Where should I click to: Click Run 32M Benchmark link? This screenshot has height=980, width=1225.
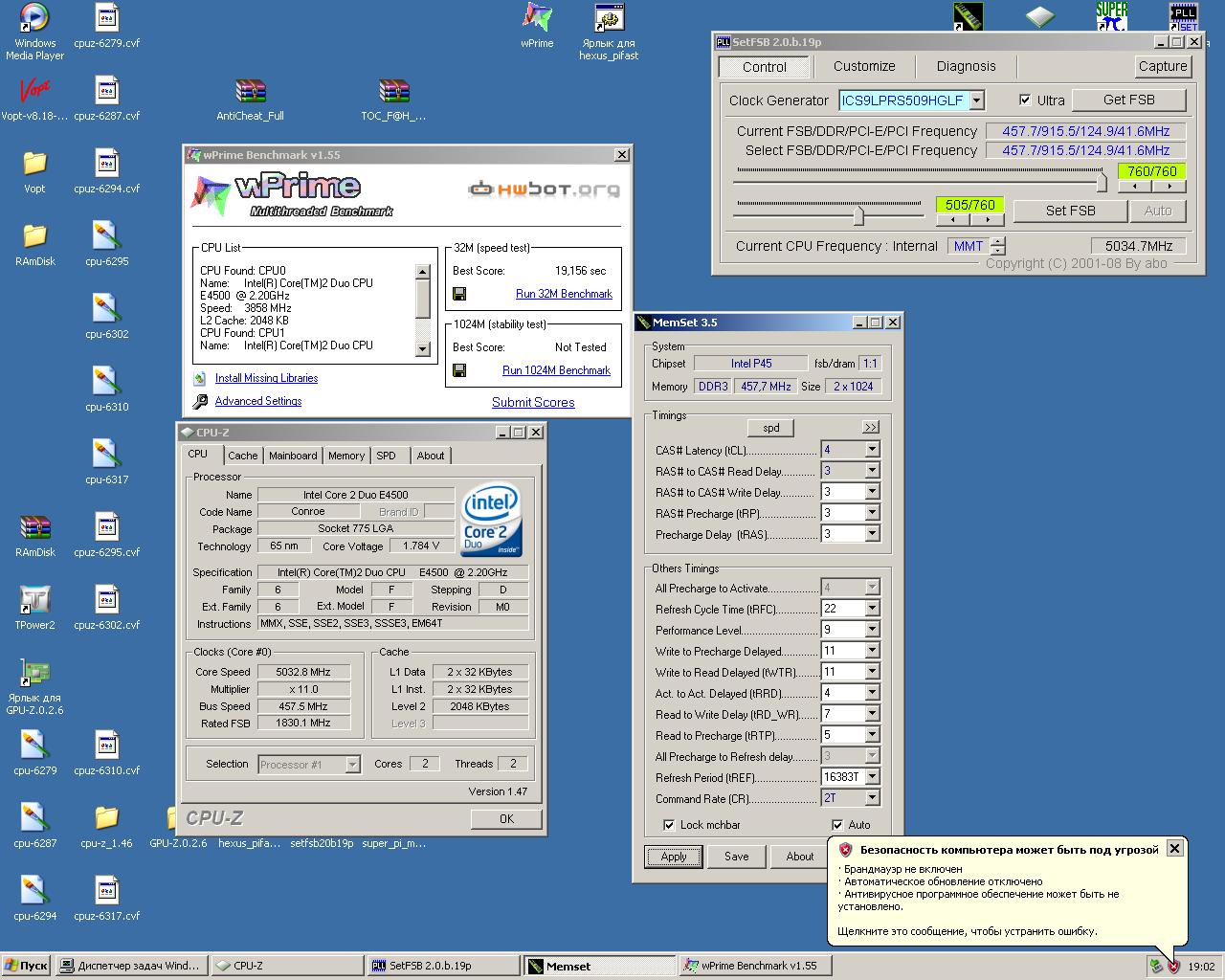(x=564, y=294)
